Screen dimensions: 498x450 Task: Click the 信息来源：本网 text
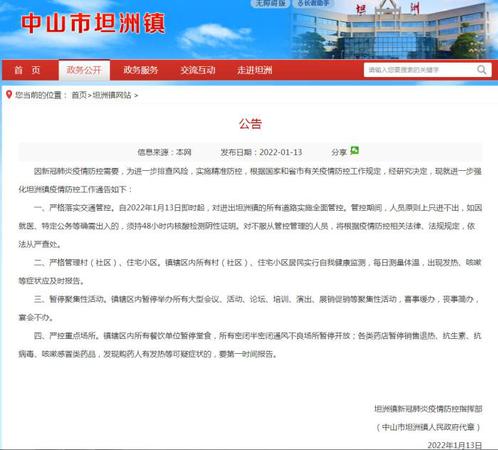[x=164, y=152]
